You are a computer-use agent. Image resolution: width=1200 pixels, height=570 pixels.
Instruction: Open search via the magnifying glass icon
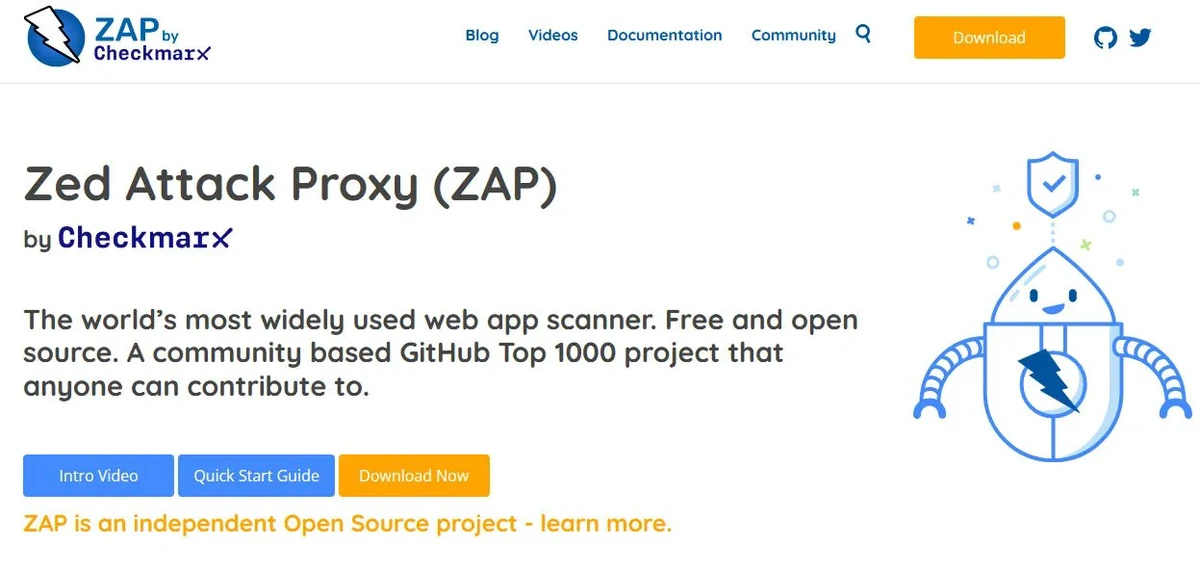point(864,34)
